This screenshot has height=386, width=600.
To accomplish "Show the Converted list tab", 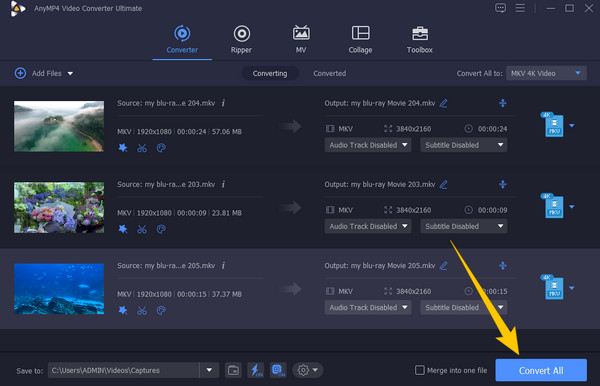I will 329,73.
